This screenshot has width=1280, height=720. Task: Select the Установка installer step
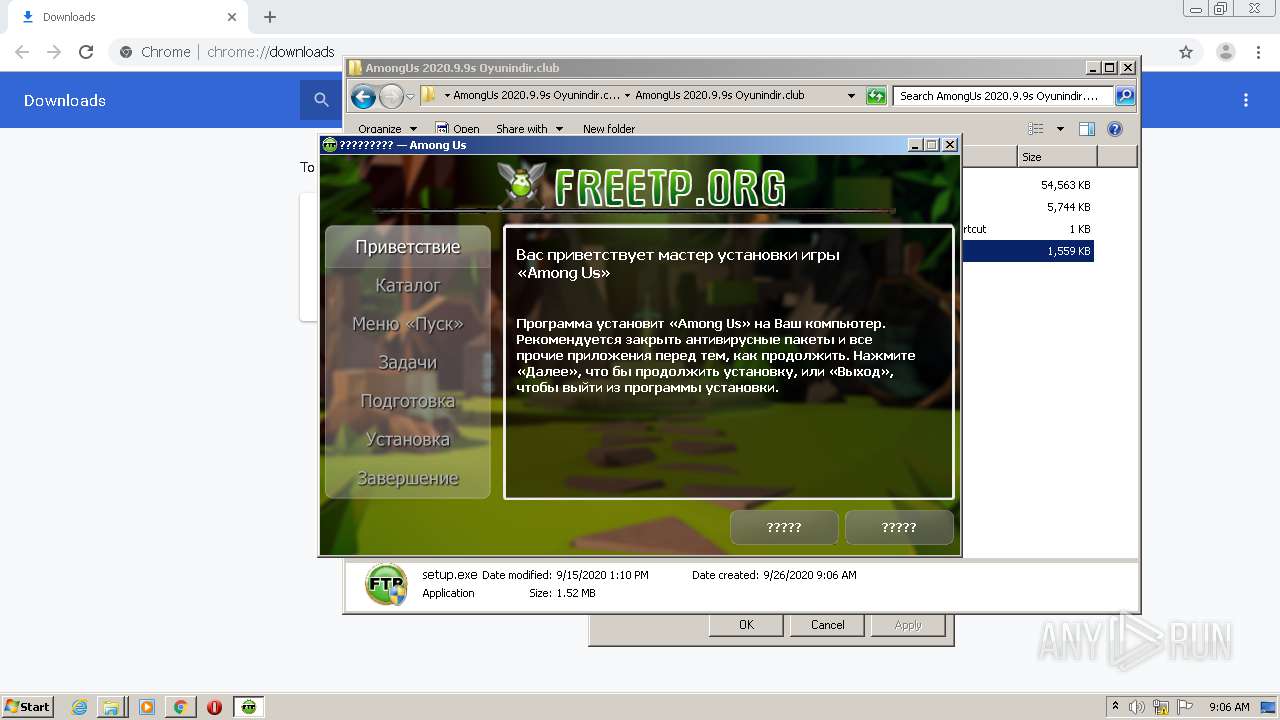pyautogui.click(x=408, y=440)
